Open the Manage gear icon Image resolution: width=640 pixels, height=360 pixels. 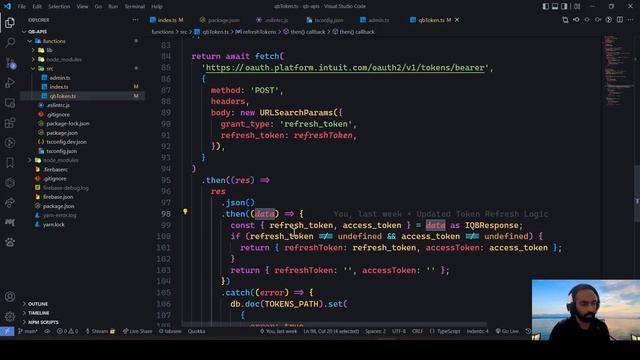(10, 316)
